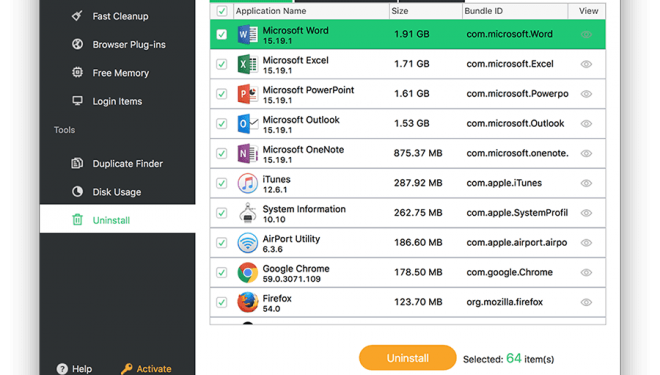View Microsoft Outlook with its eye icon
Screen dimensions: 660x375
586,124
